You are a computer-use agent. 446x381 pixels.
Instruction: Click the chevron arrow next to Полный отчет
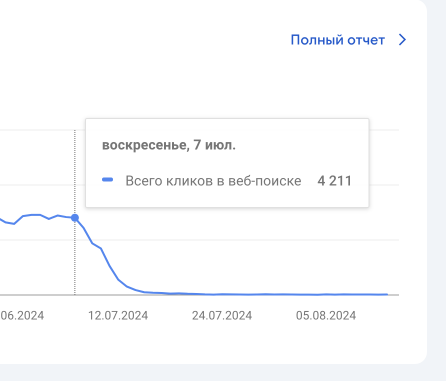coord(403,40)
